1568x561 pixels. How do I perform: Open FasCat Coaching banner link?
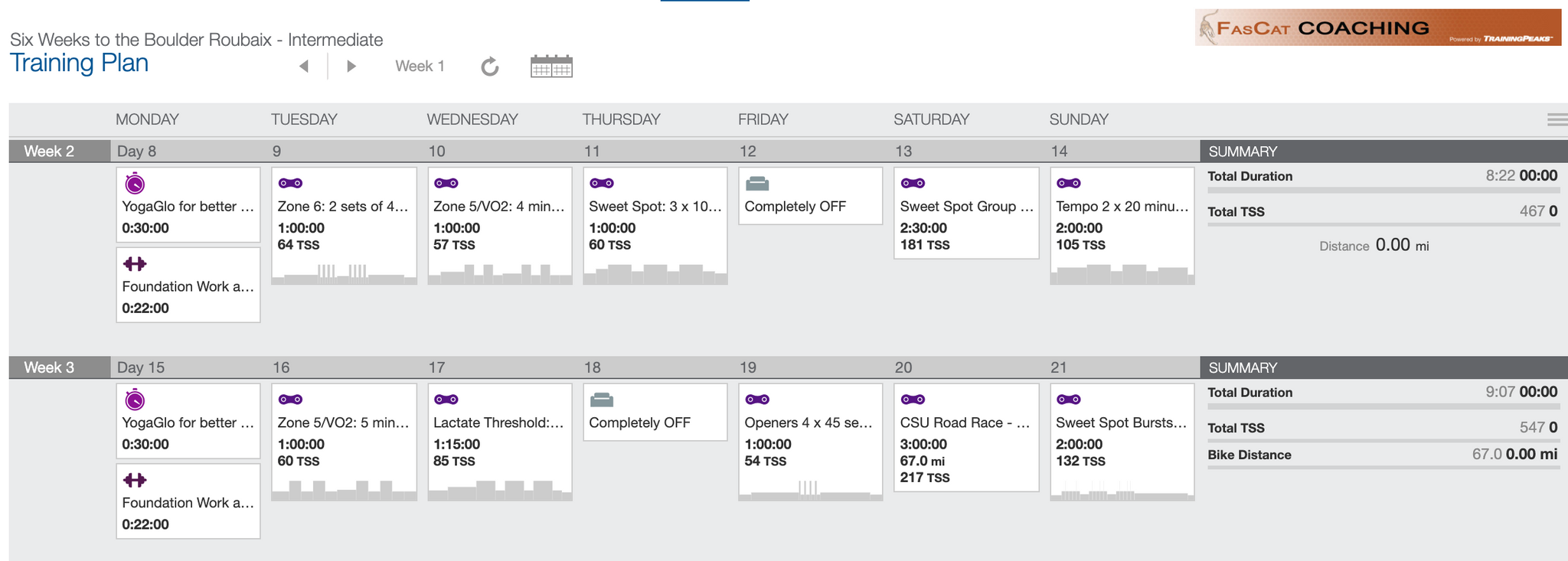point(1378,28)
